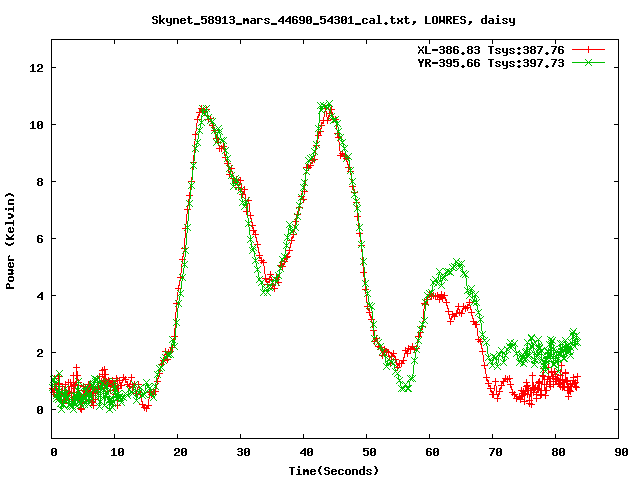Click the y-axis tick label 4

tap(40, 296)
